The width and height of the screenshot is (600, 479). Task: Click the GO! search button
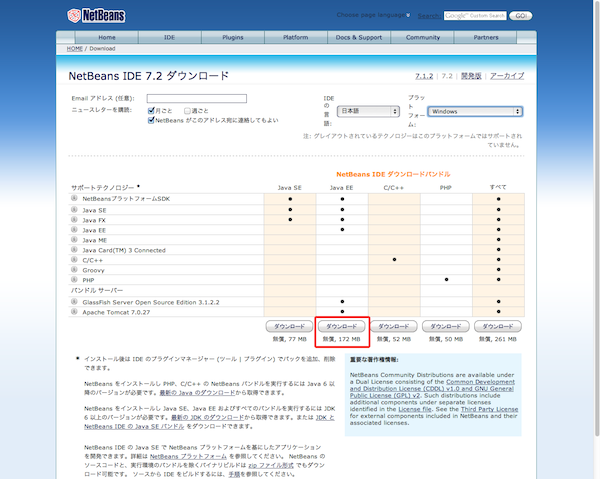click(x=520, y=16)
